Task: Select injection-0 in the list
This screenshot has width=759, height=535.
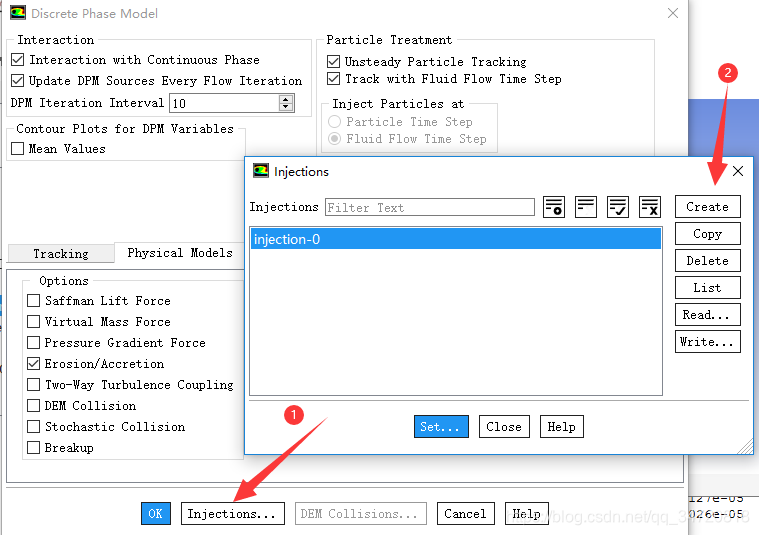Action: click(455, 239)
